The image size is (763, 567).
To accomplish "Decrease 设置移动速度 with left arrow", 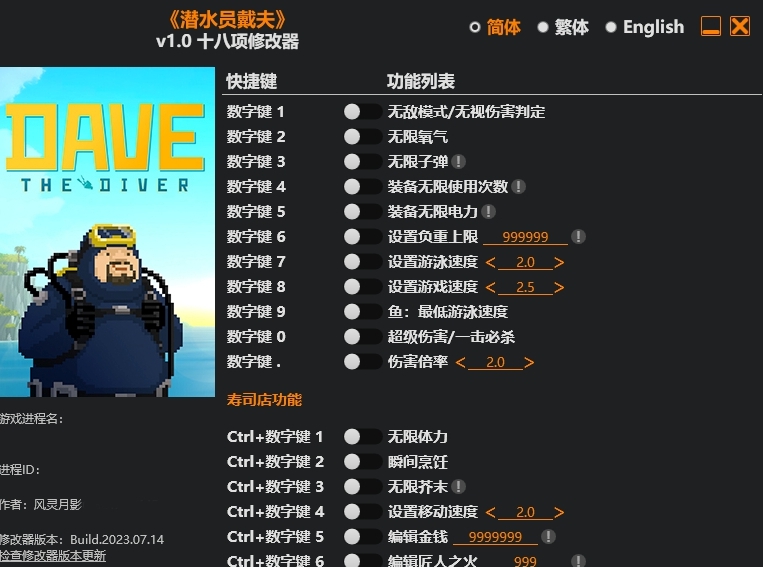I will [x=490, y=512].
